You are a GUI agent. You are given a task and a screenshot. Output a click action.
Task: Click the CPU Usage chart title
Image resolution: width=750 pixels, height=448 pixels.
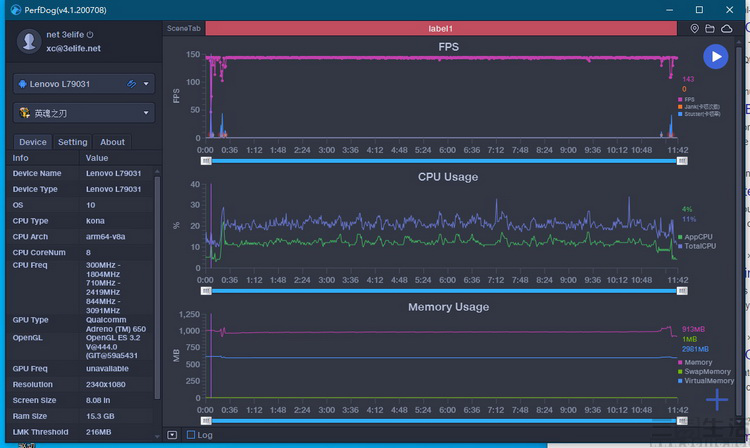pyautogui.click(x=448, y=177)
